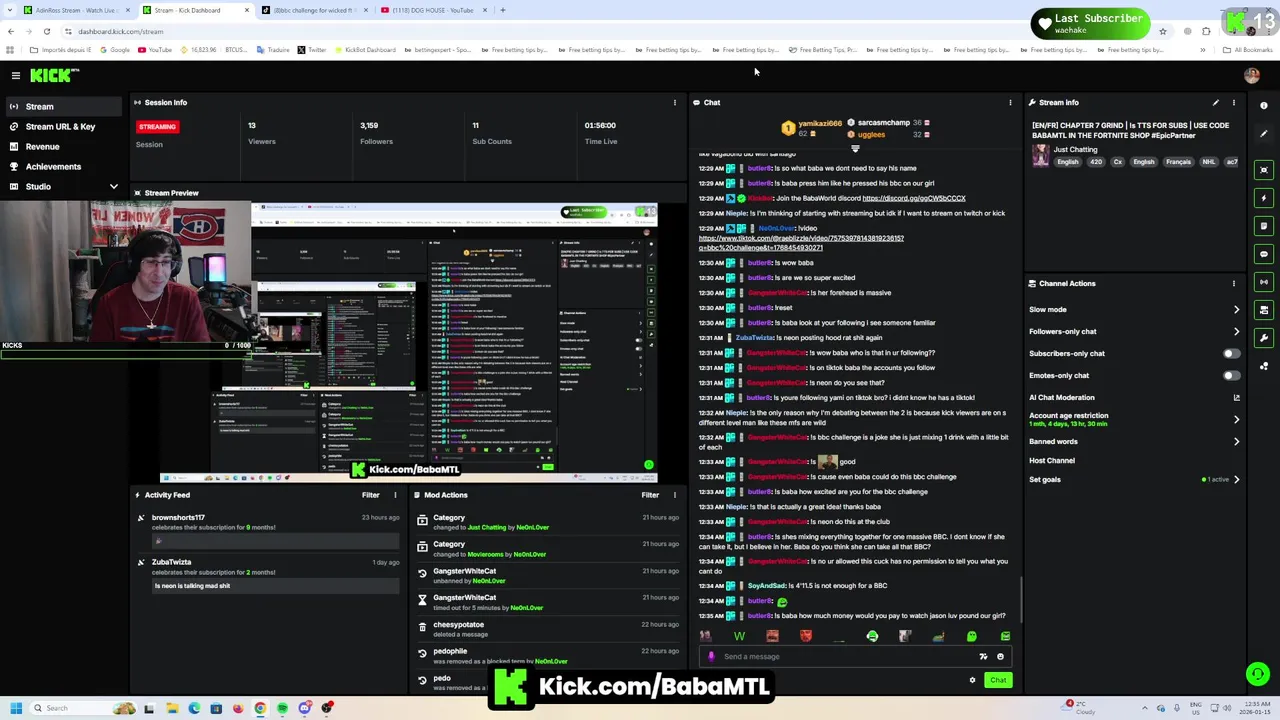Image resolution: width=1280 pixels, height=720 pixels.
Task: Expand Account age restriction settings
Action: tap(1236, 420)
